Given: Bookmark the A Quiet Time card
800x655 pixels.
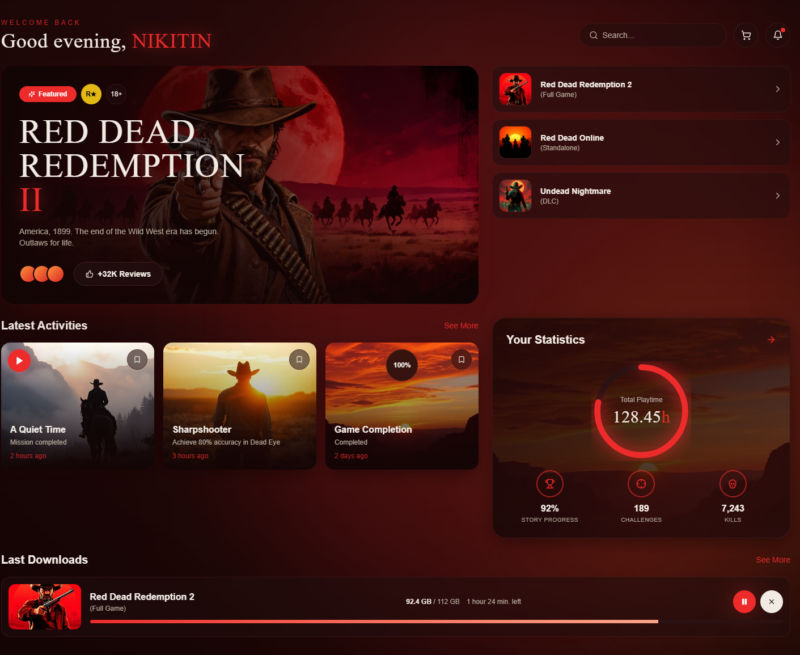Looking at the screenshot, I should pyautogui.click(x=137, y=360).
